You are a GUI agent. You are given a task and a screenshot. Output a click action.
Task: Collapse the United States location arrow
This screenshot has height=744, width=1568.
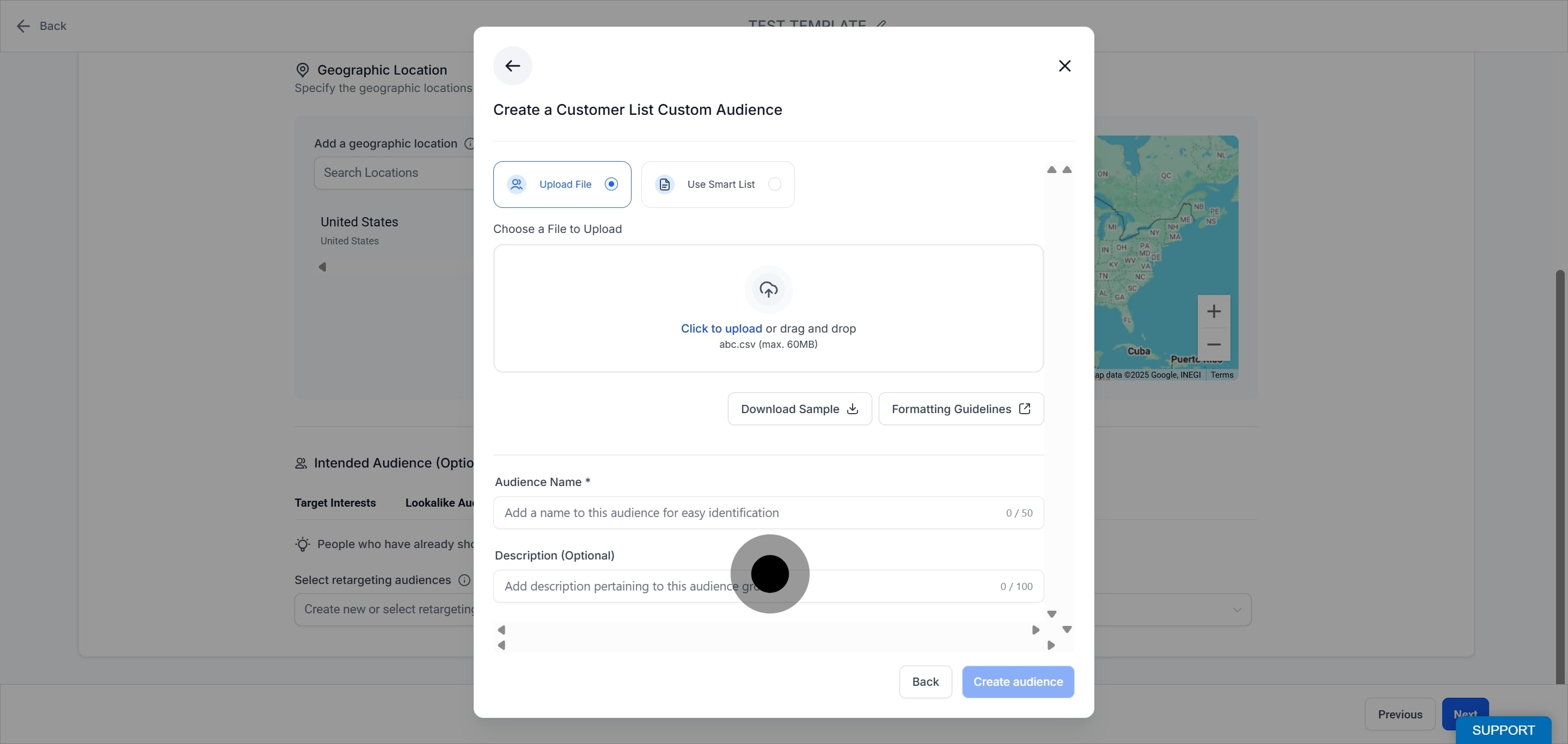[323, 267]
